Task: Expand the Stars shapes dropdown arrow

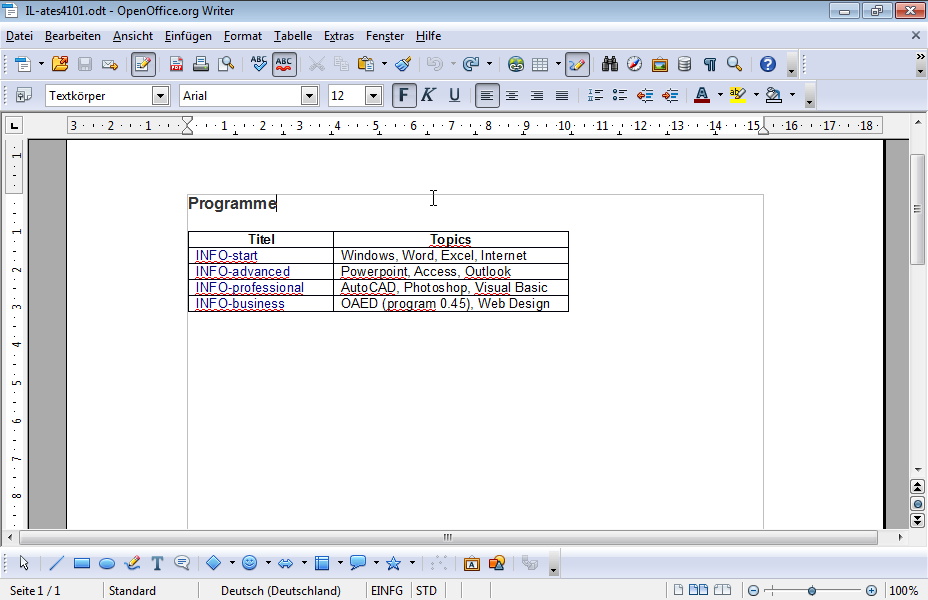Action: (x=412, y=563)
